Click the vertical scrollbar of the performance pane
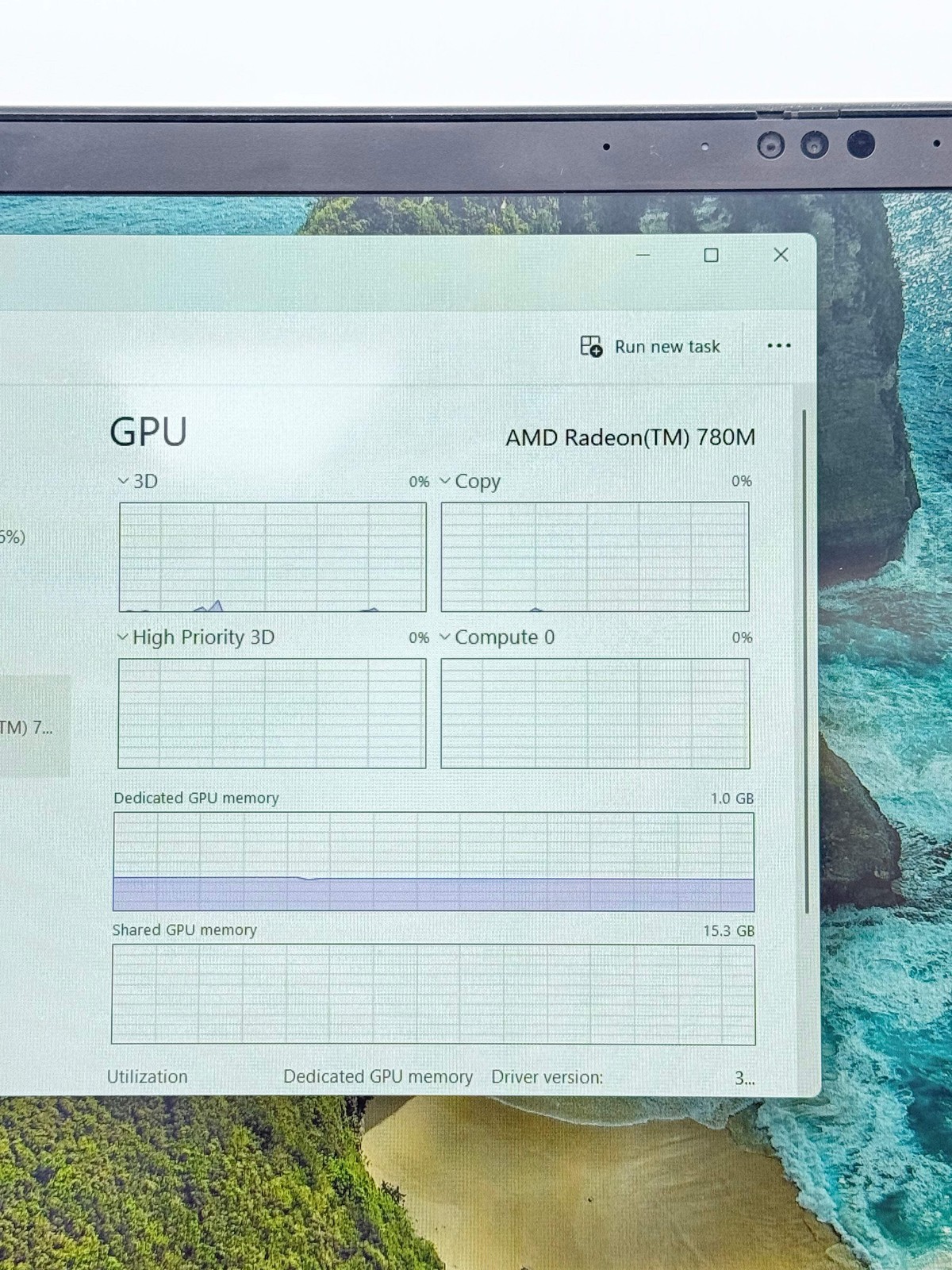 805,661
